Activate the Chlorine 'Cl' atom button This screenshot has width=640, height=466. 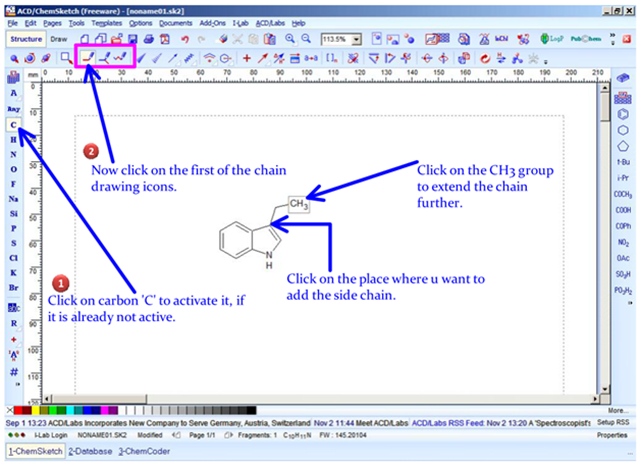coord(13,258)
